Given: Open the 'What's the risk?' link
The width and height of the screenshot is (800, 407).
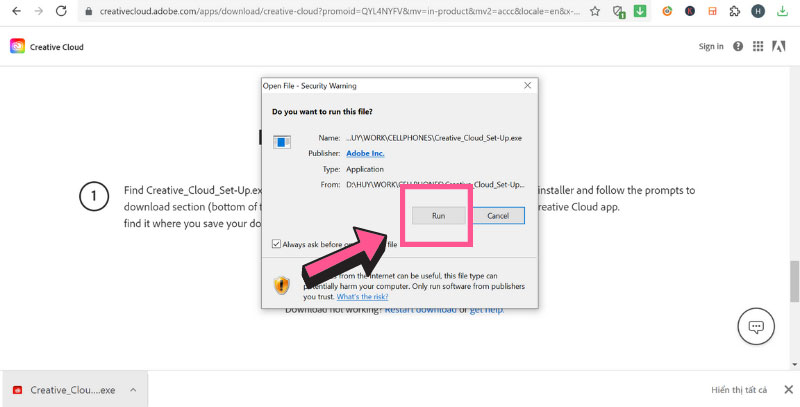Looking at the screenshot, I should (x=362, y=297).
